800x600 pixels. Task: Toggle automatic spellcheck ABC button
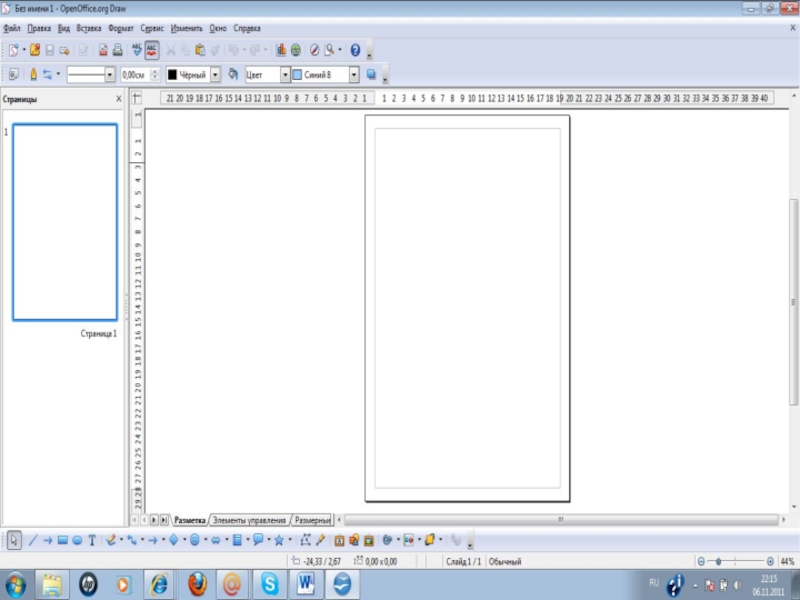[151, 49]
